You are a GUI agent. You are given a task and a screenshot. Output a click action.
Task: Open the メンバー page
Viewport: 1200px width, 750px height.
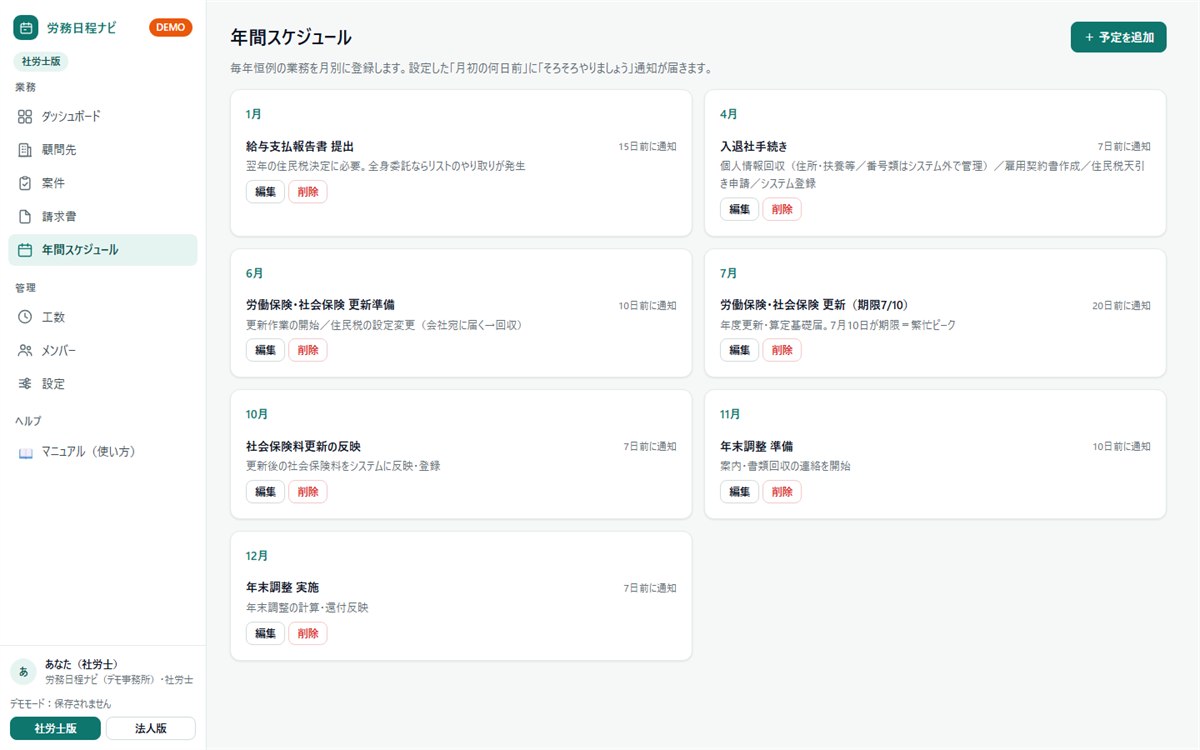click(x=103, y=351)
